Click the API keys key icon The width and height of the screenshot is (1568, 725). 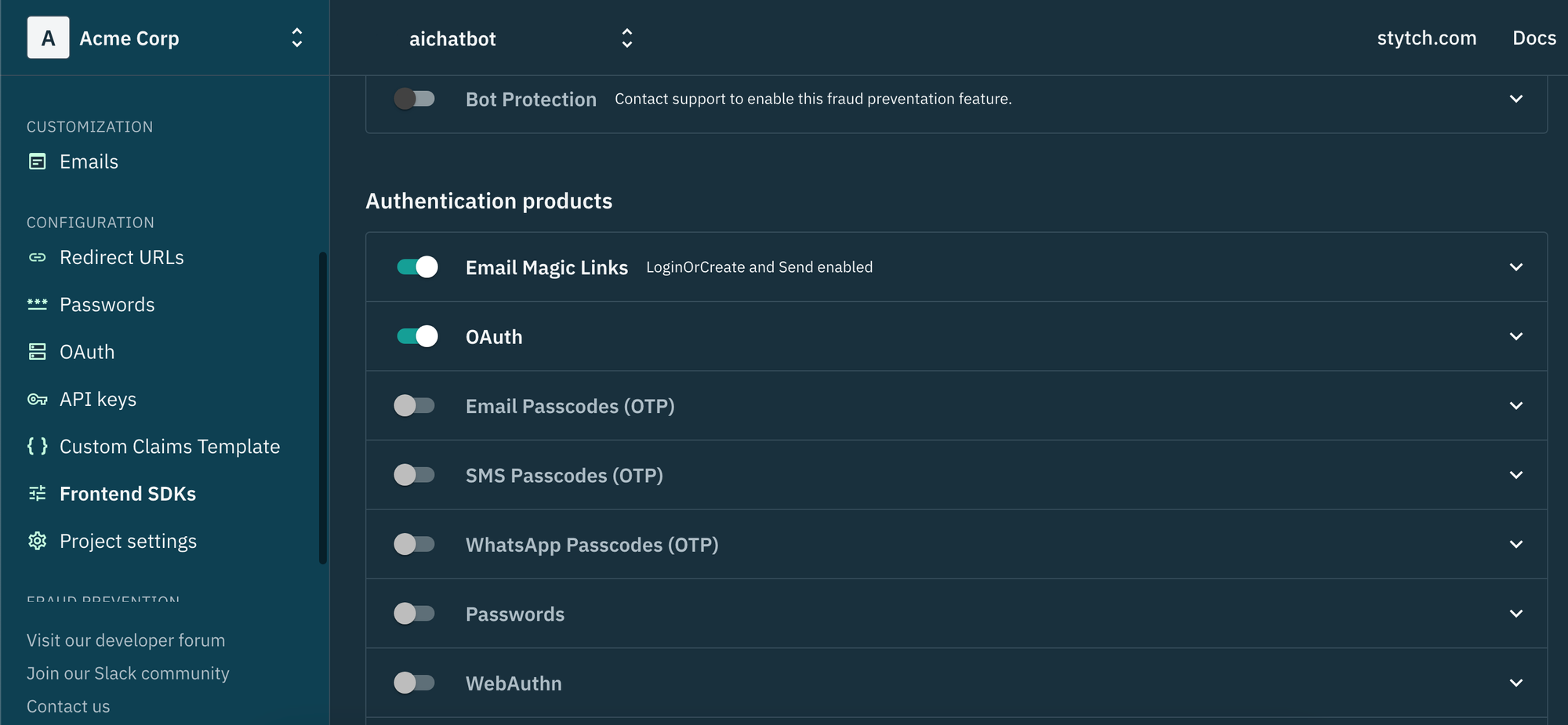(37, 400)
